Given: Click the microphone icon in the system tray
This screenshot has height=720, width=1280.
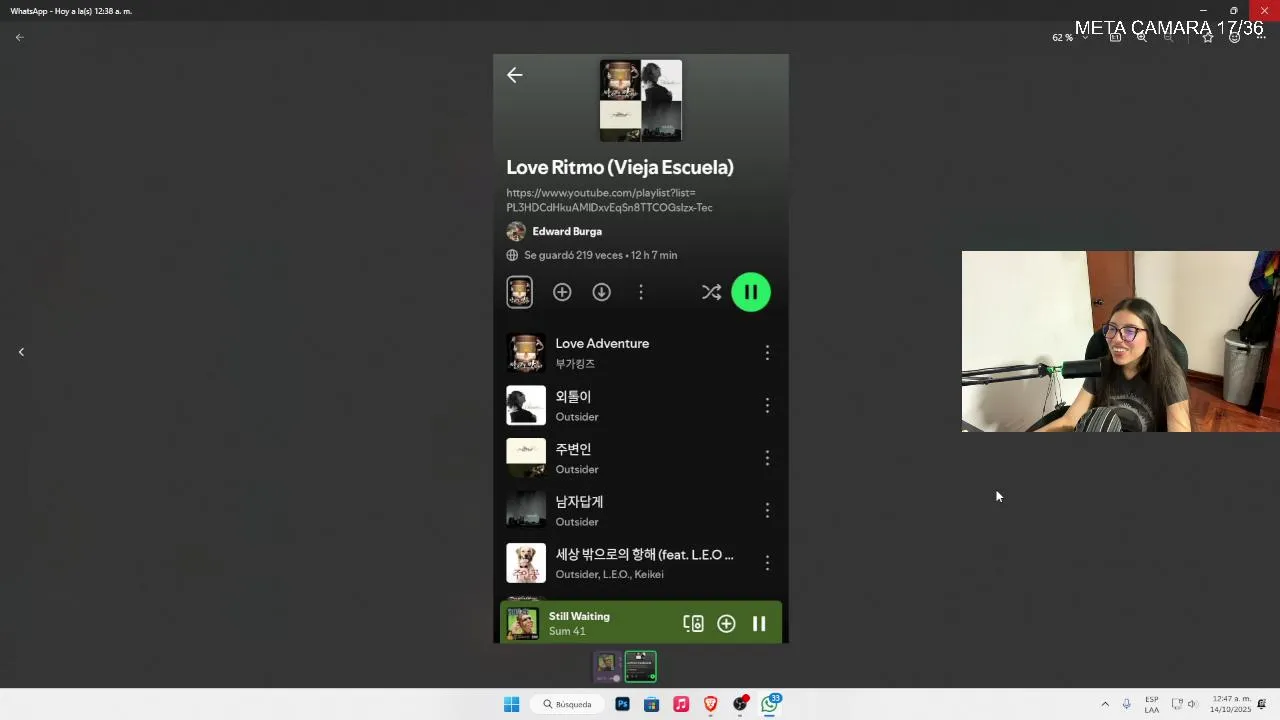Looking at the screenshot, I should (1127, 704).
